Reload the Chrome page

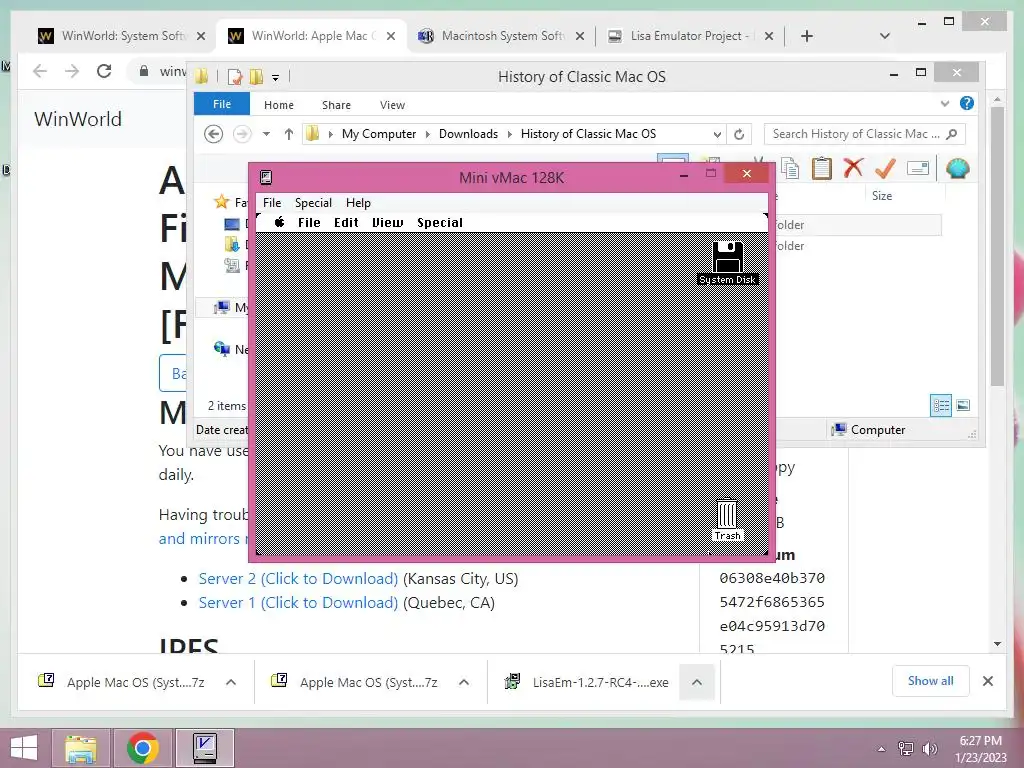(104, 71)
